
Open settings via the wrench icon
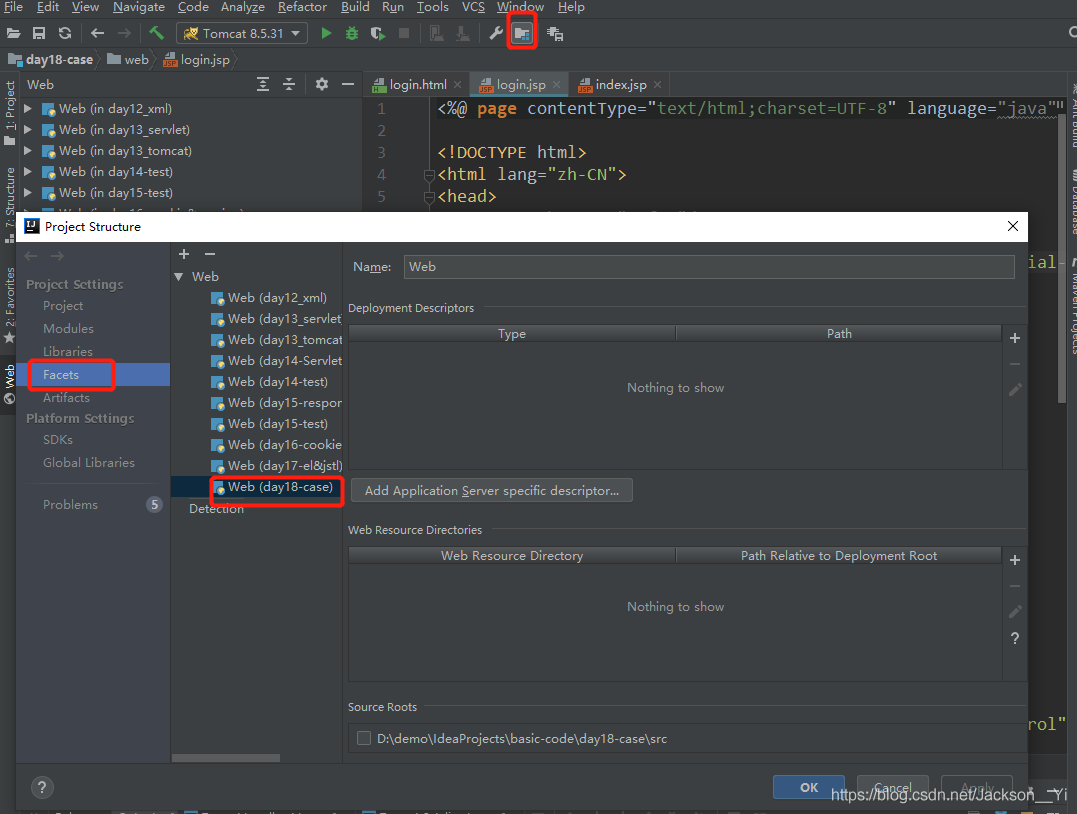tap(495, 33)
